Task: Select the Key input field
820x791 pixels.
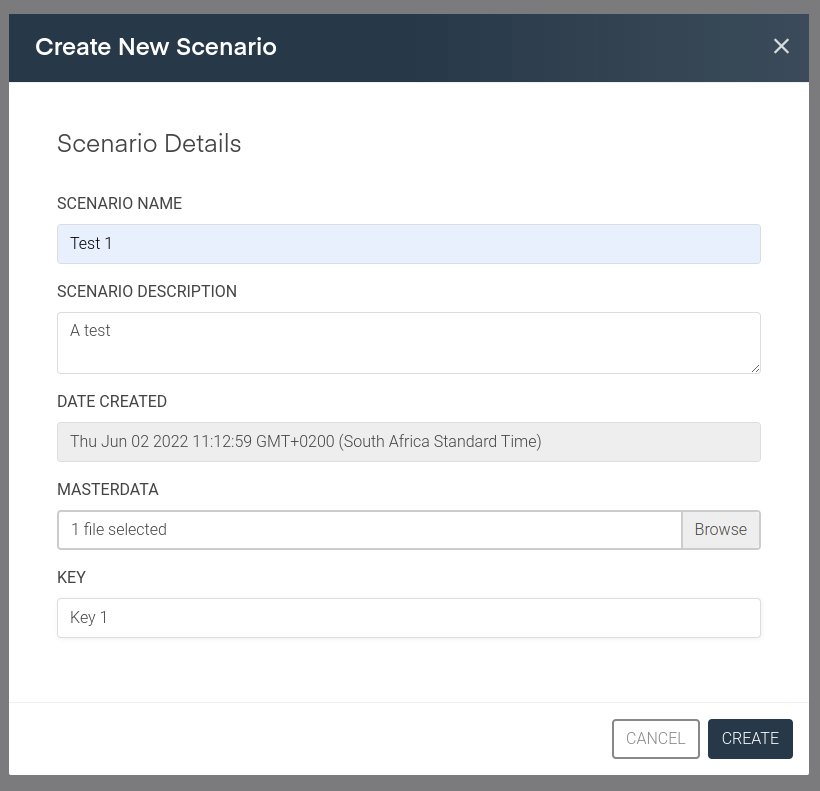Action: [x=408, y=618]
